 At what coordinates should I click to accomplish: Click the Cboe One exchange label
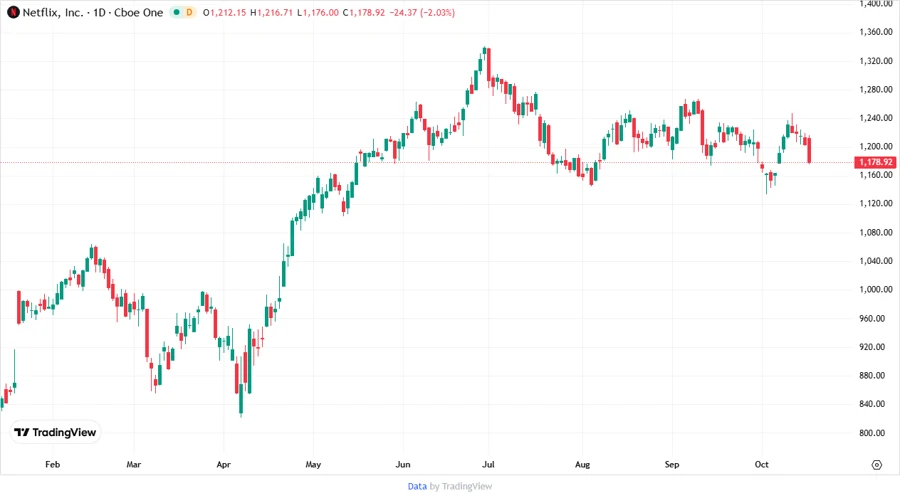pyautogui.click(x=138, y=12)
